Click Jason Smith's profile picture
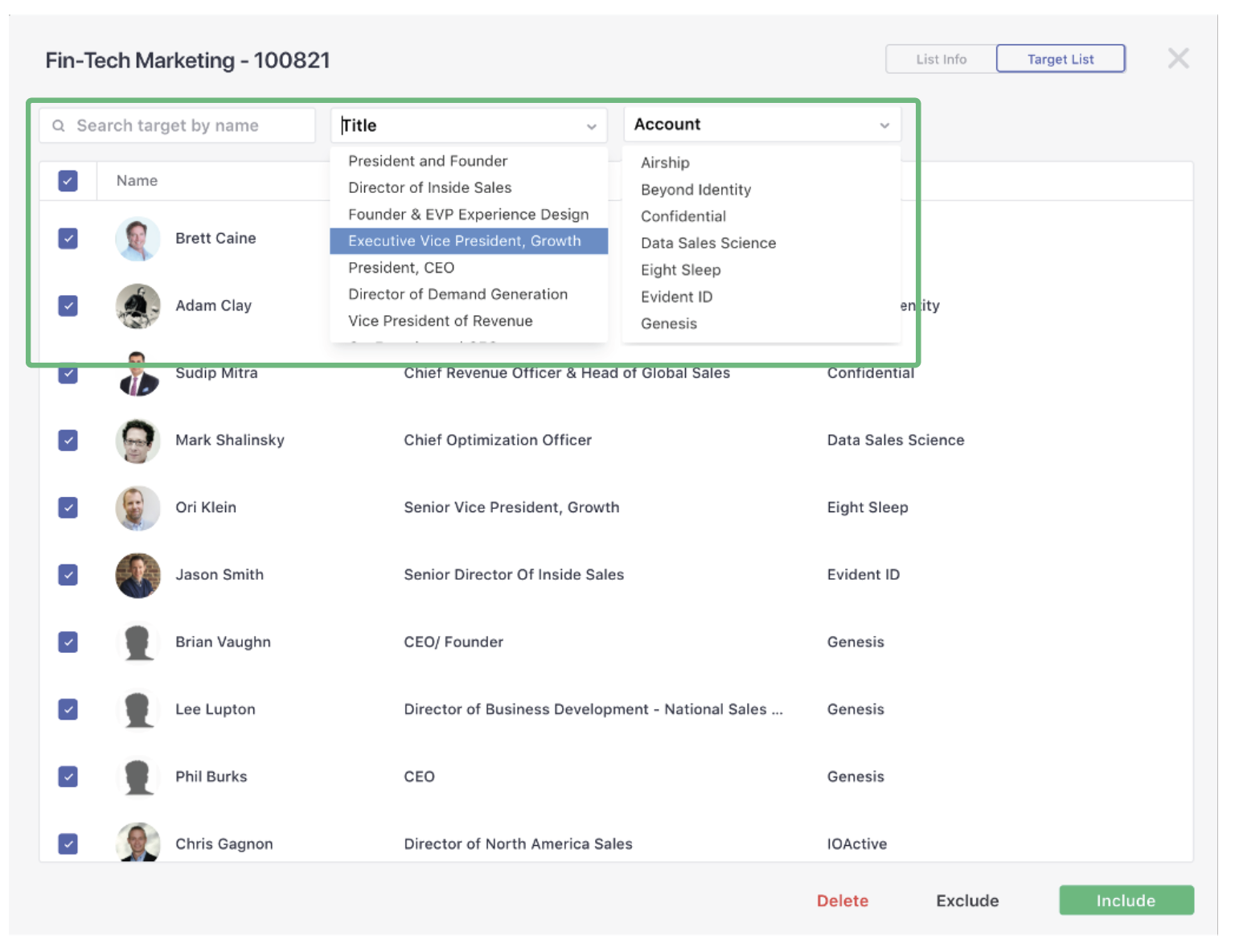The image size is (1235, 952). [137, 575]
